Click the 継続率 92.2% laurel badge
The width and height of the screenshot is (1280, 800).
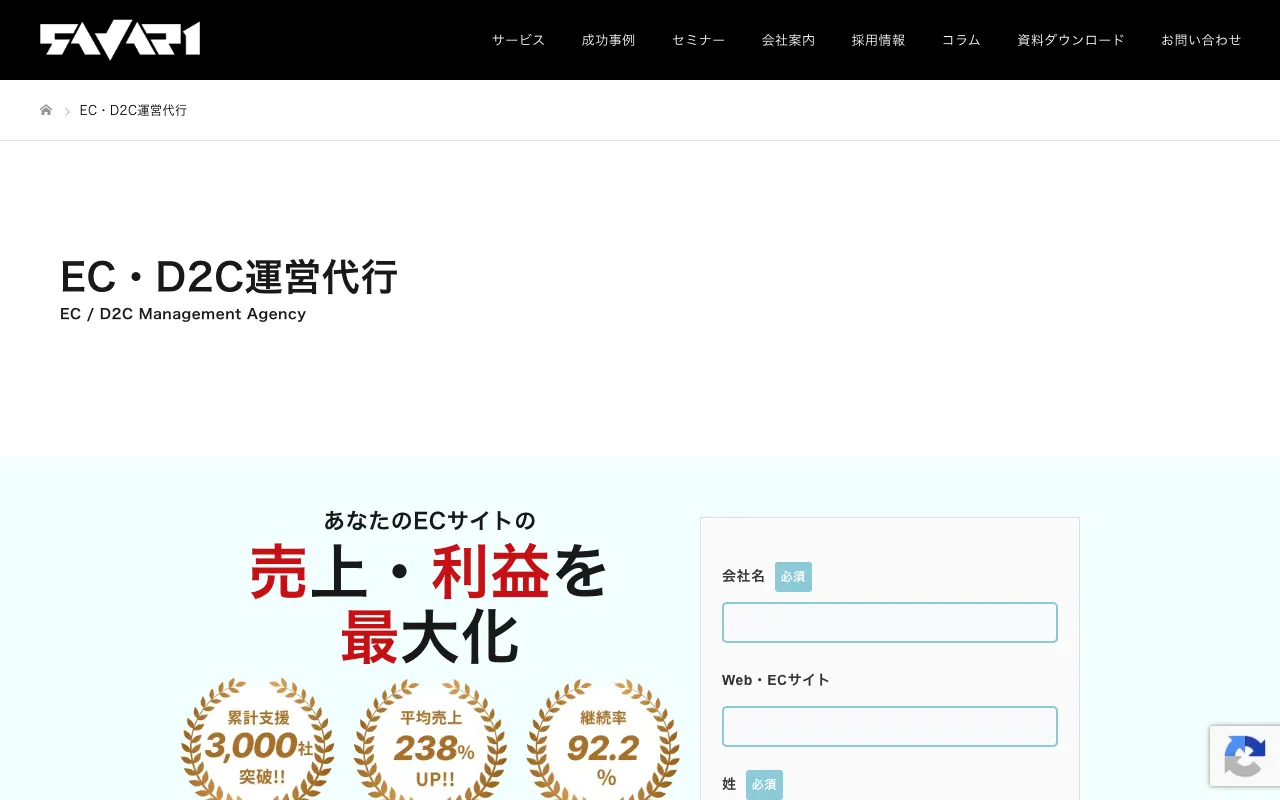point(603,740)
